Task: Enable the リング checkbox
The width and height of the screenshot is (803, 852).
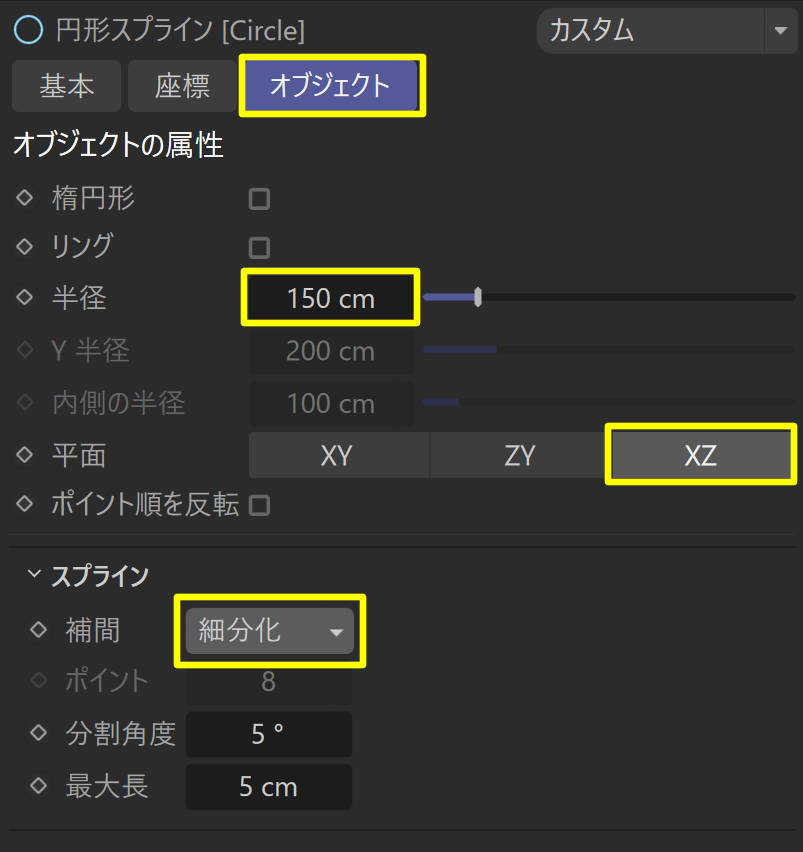Action: (x=259, y=248)
